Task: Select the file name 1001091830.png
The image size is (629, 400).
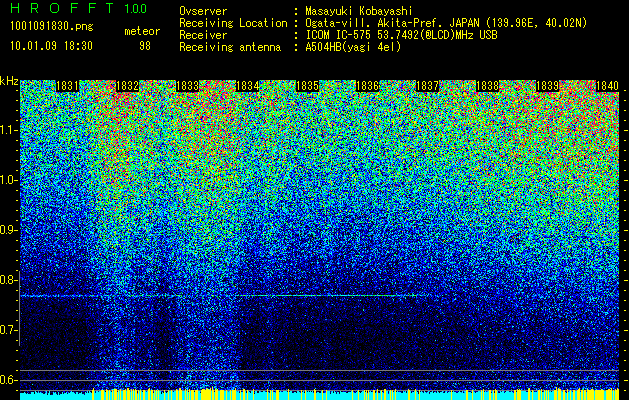Action: click(52, 27)
